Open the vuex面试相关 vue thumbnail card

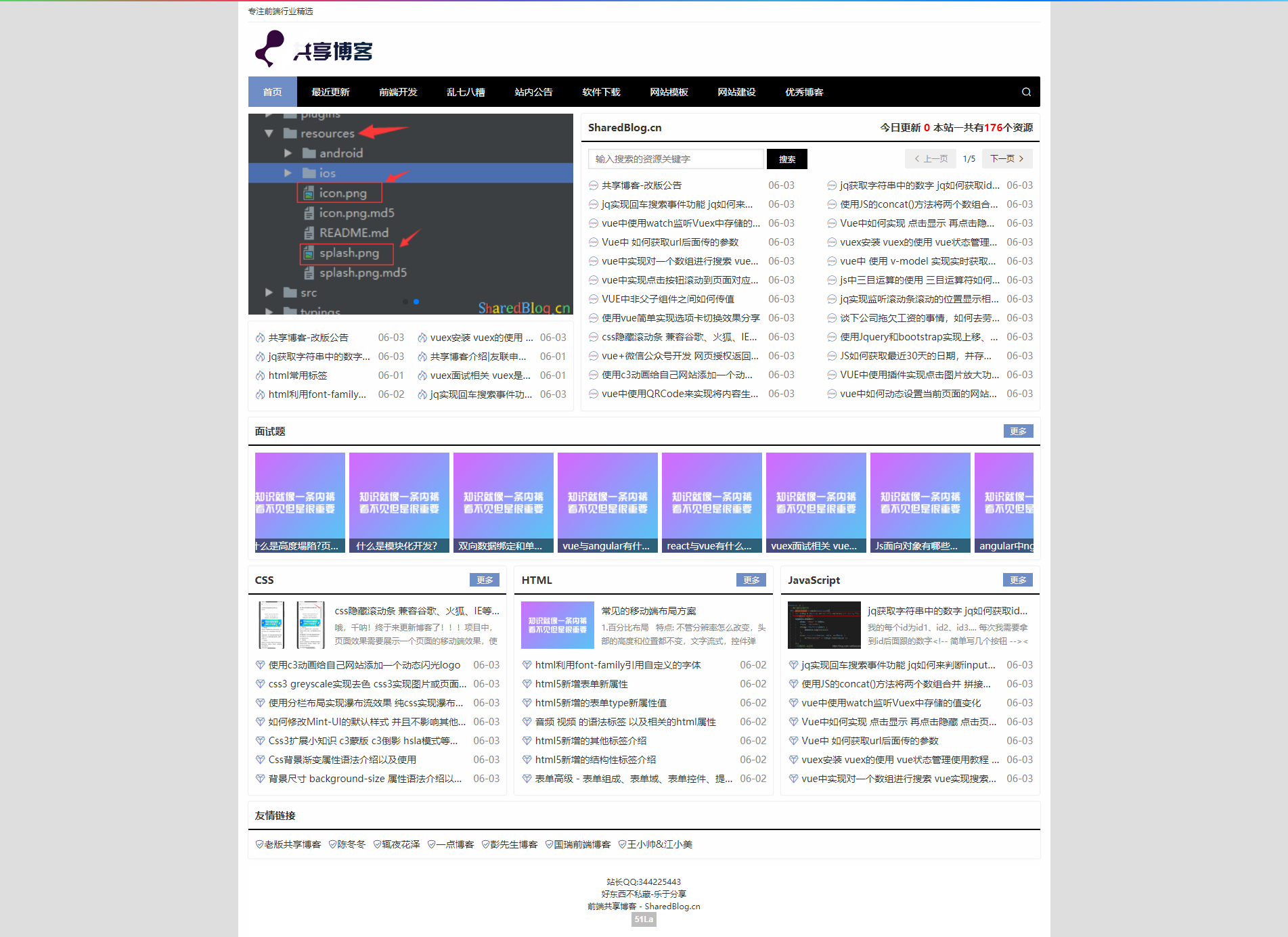[816, 503]
